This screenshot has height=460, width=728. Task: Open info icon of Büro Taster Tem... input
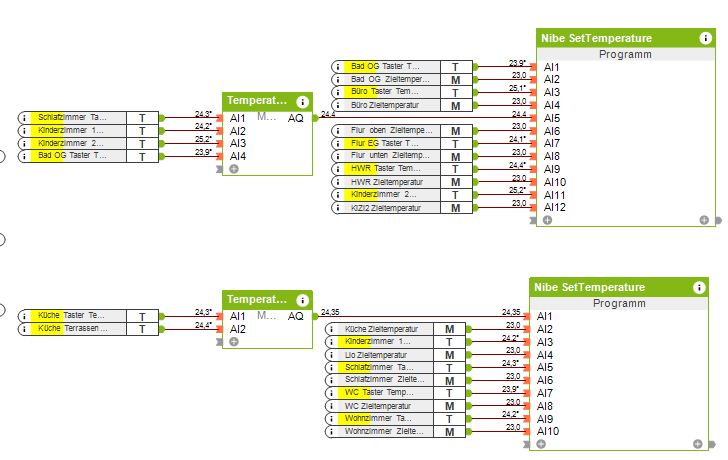pyautogui.click(x=338, y=92)
